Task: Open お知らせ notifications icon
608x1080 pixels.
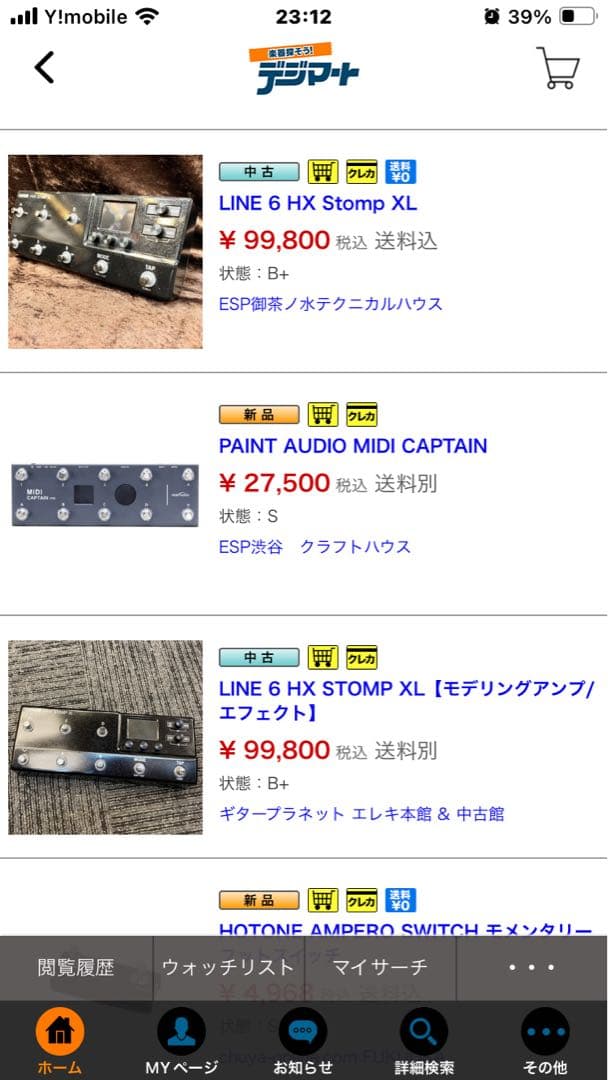Action: pyautogui.click(x=304, y=1032)
